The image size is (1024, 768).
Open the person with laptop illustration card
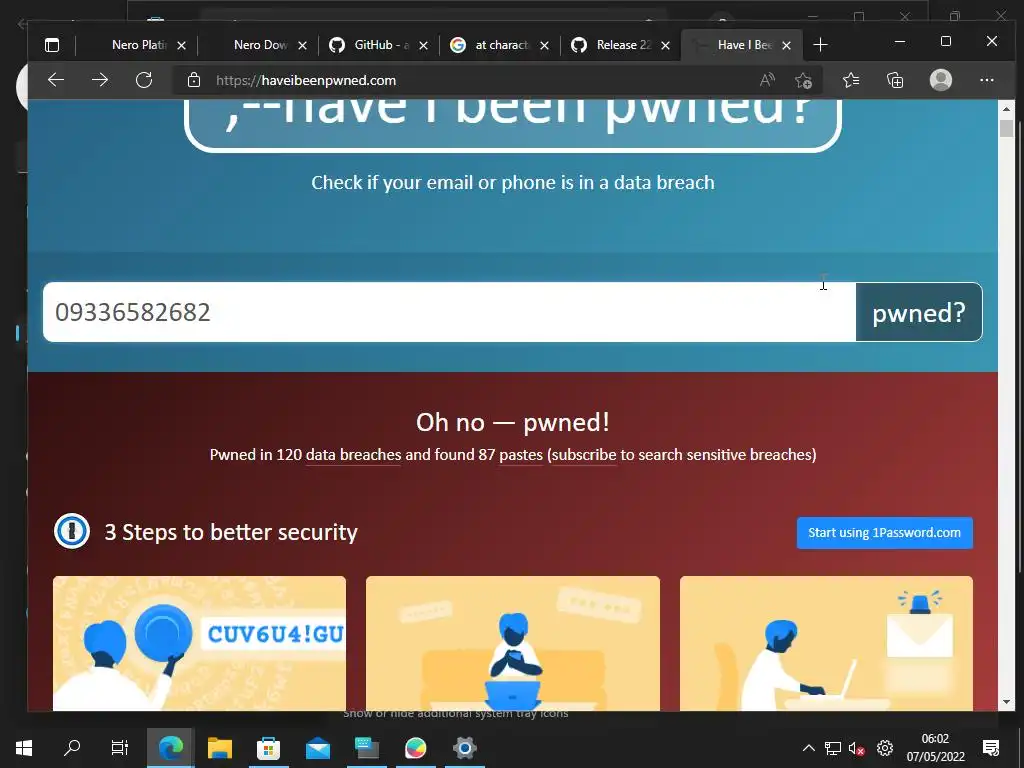513,643
